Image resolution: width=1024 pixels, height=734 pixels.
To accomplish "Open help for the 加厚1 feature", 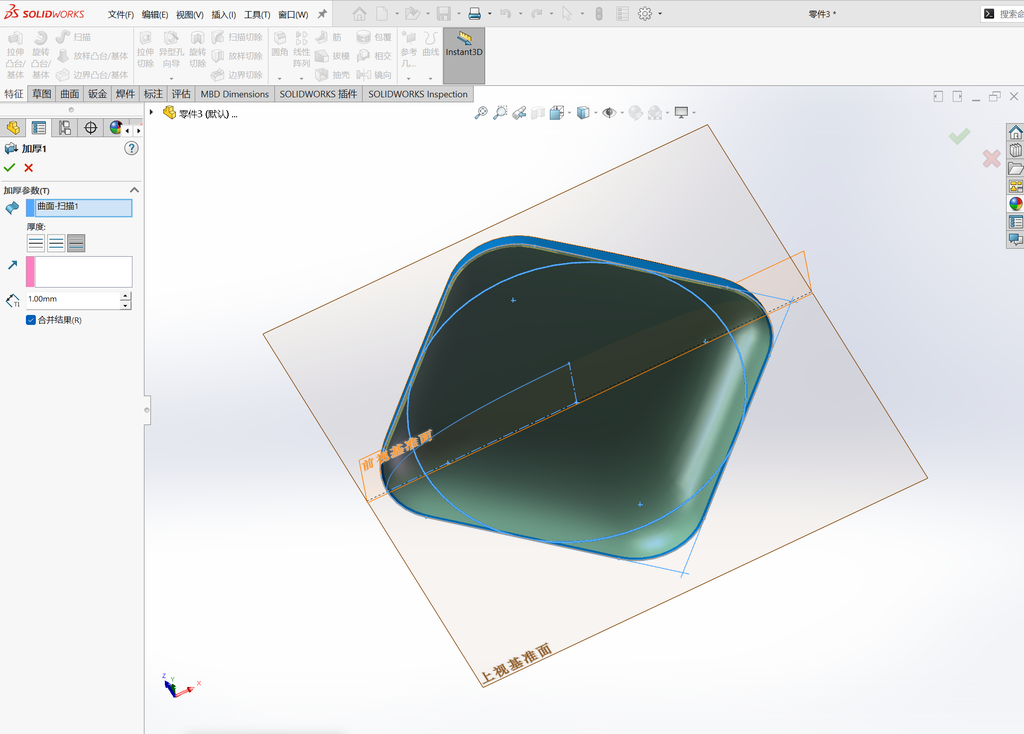I will tap(131, 148).
